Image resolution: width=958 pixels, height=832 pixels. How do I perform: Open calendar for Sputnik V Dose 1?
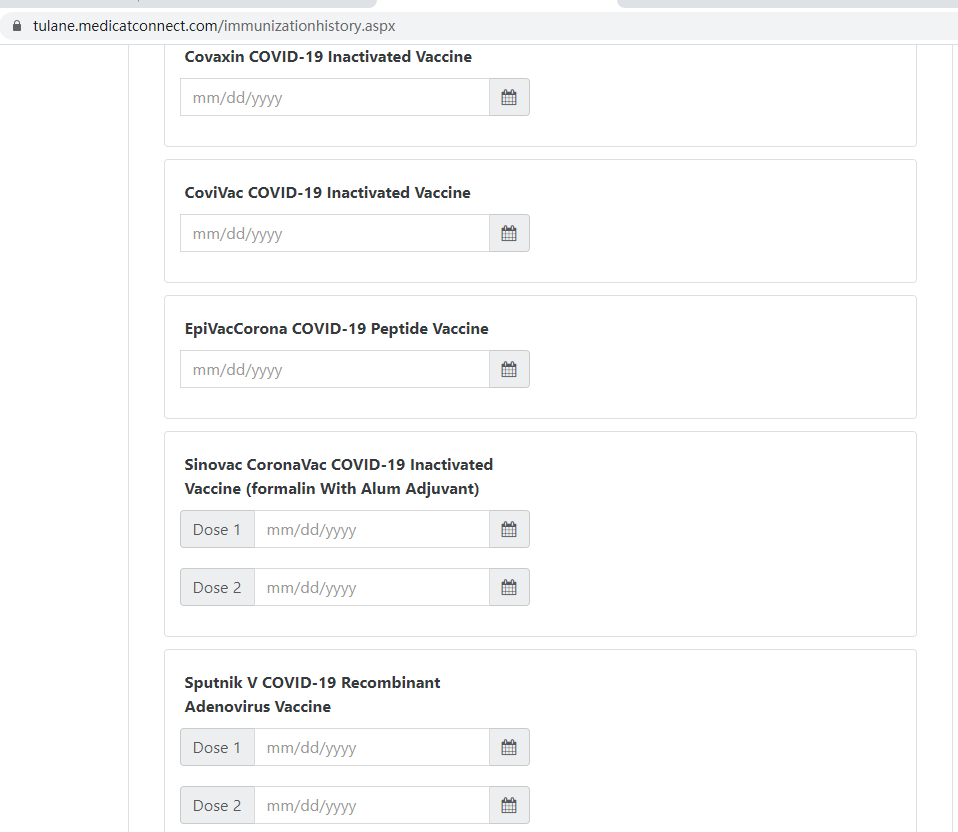click(509, 747)
